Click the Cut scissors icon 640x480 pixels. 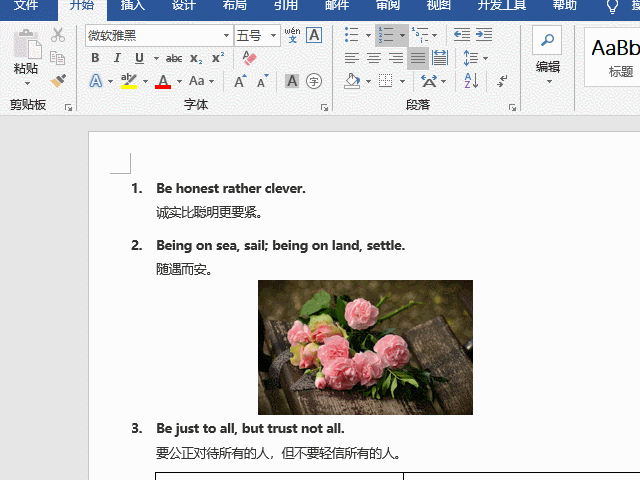point(58,36)
